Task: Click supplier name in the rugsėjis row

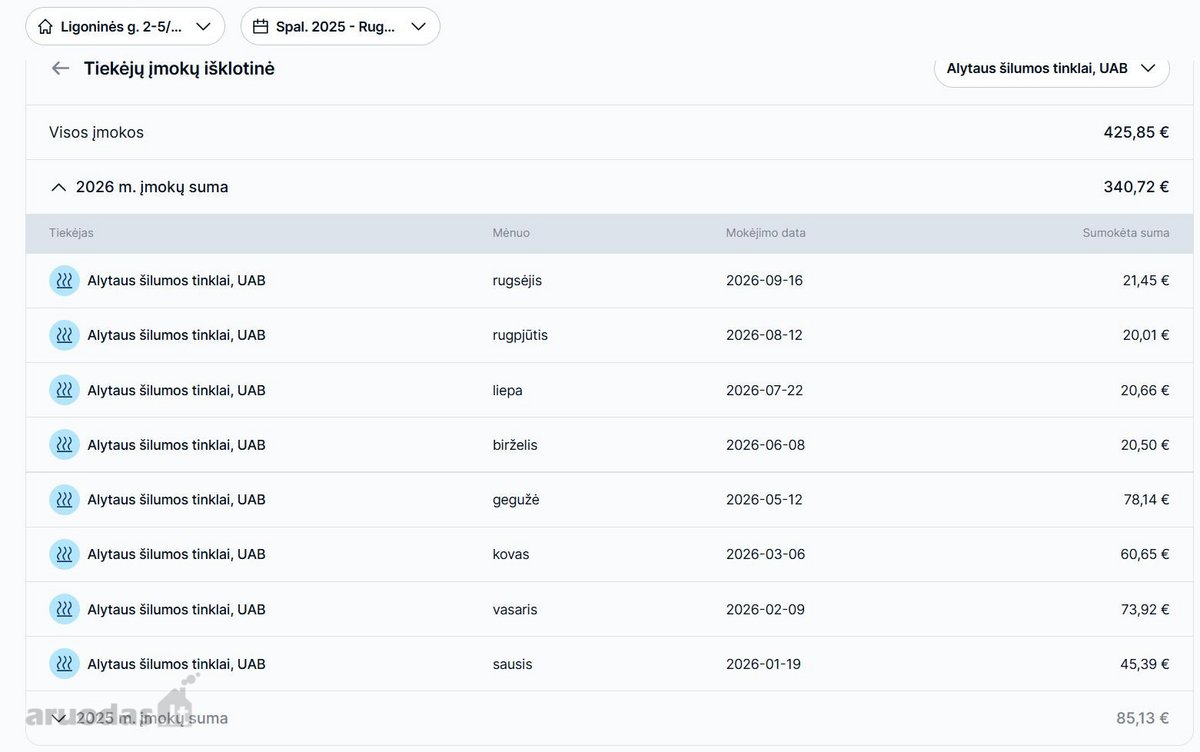Action: [x=176, y=281]
